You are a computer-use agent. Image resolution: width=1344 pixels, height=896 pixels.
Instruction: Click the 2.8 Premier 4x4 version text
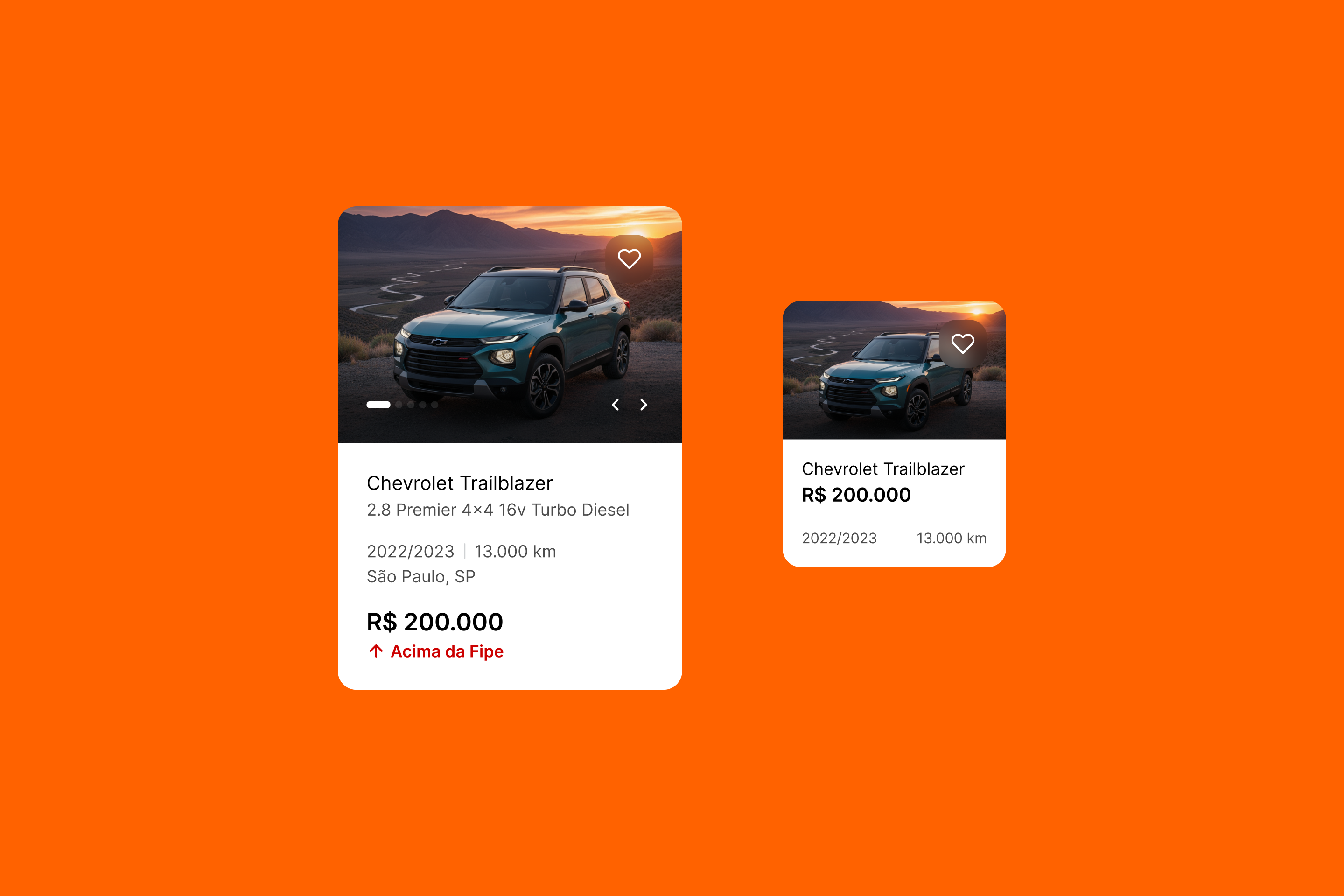coord(498,510)
